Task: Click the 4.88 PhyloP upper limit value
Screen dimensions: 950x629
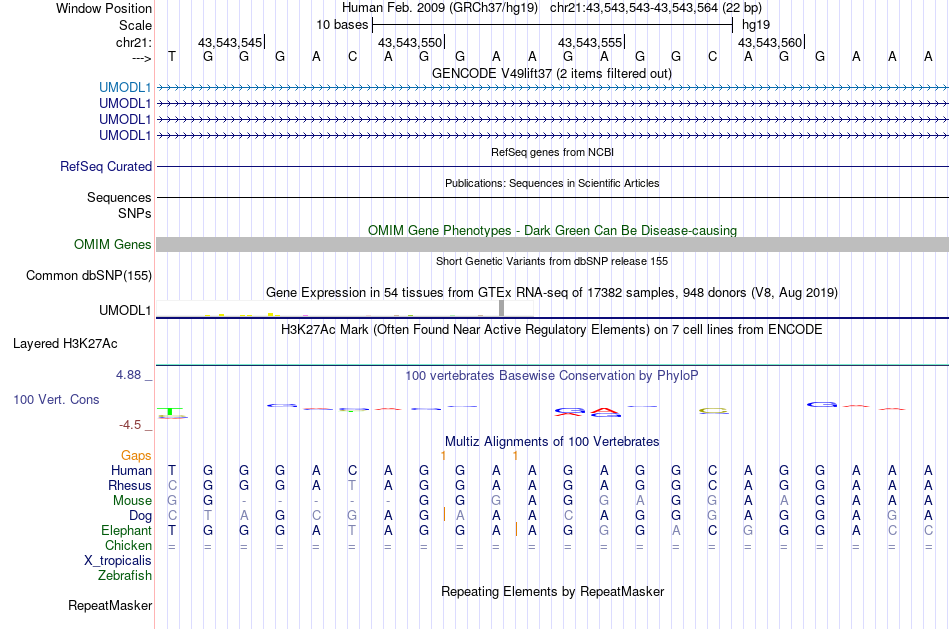Action: point(128,375)
